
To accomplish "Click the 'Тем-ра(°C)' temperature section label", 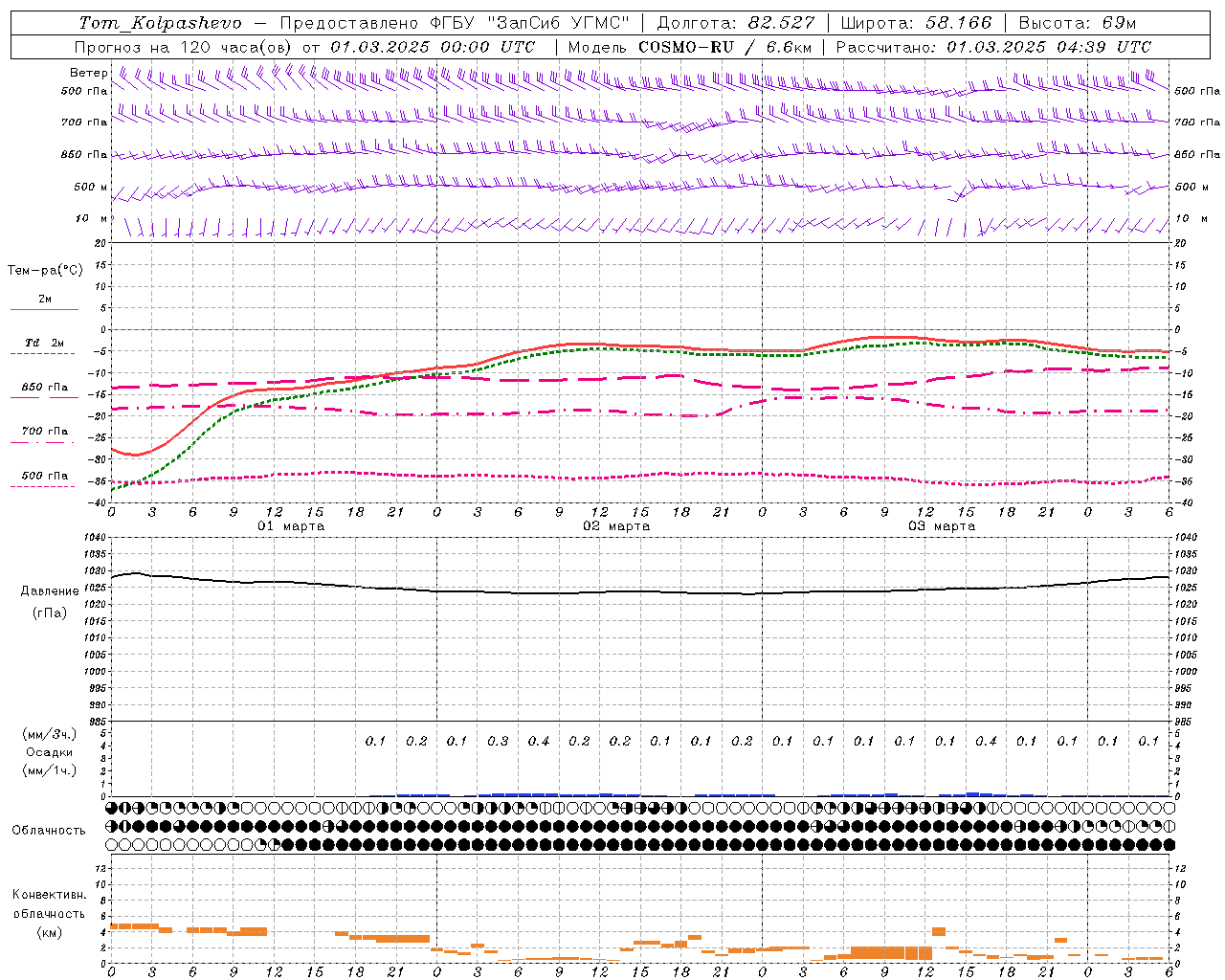I will [x=45, y=271].
